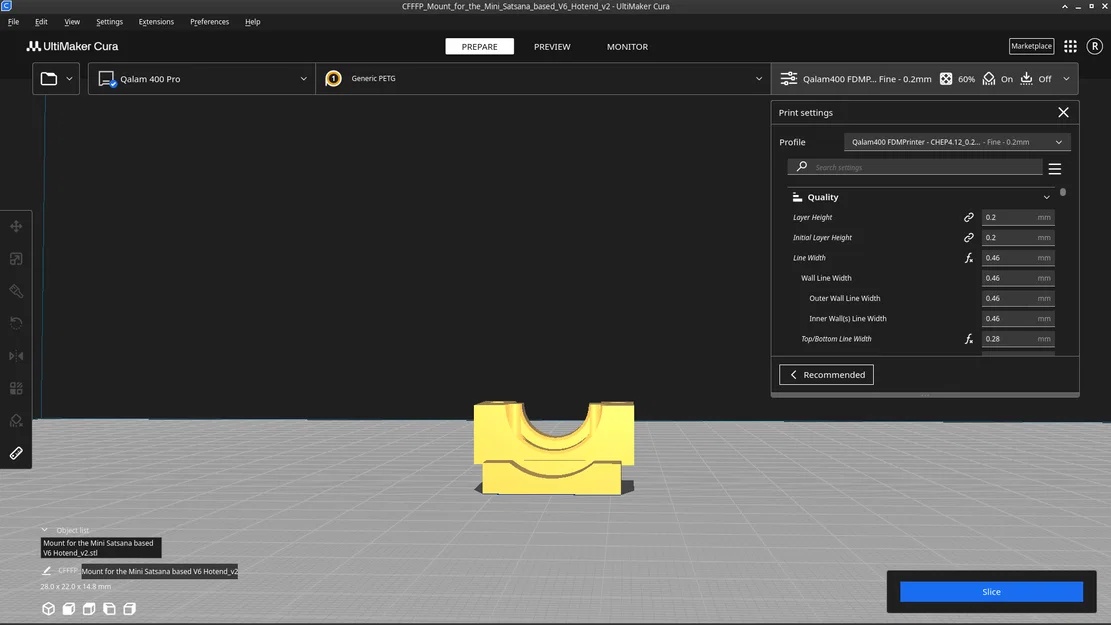Select the Move tool in left toolbar
Screen dimensions: 1111x625
click(x=16, y=227)
